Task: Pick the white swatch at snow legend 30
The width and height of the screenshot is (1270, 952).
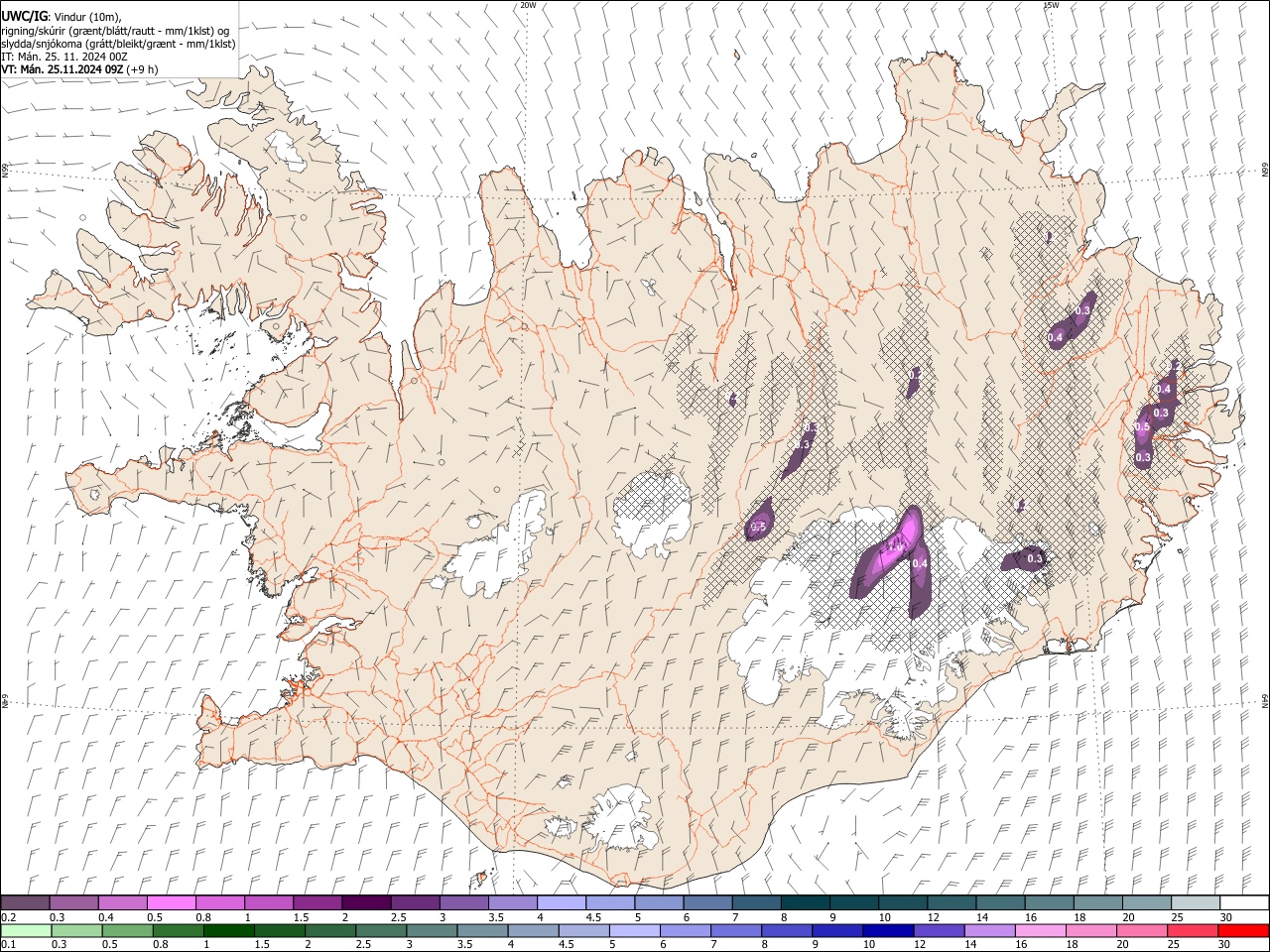Action: [1245, 902]
